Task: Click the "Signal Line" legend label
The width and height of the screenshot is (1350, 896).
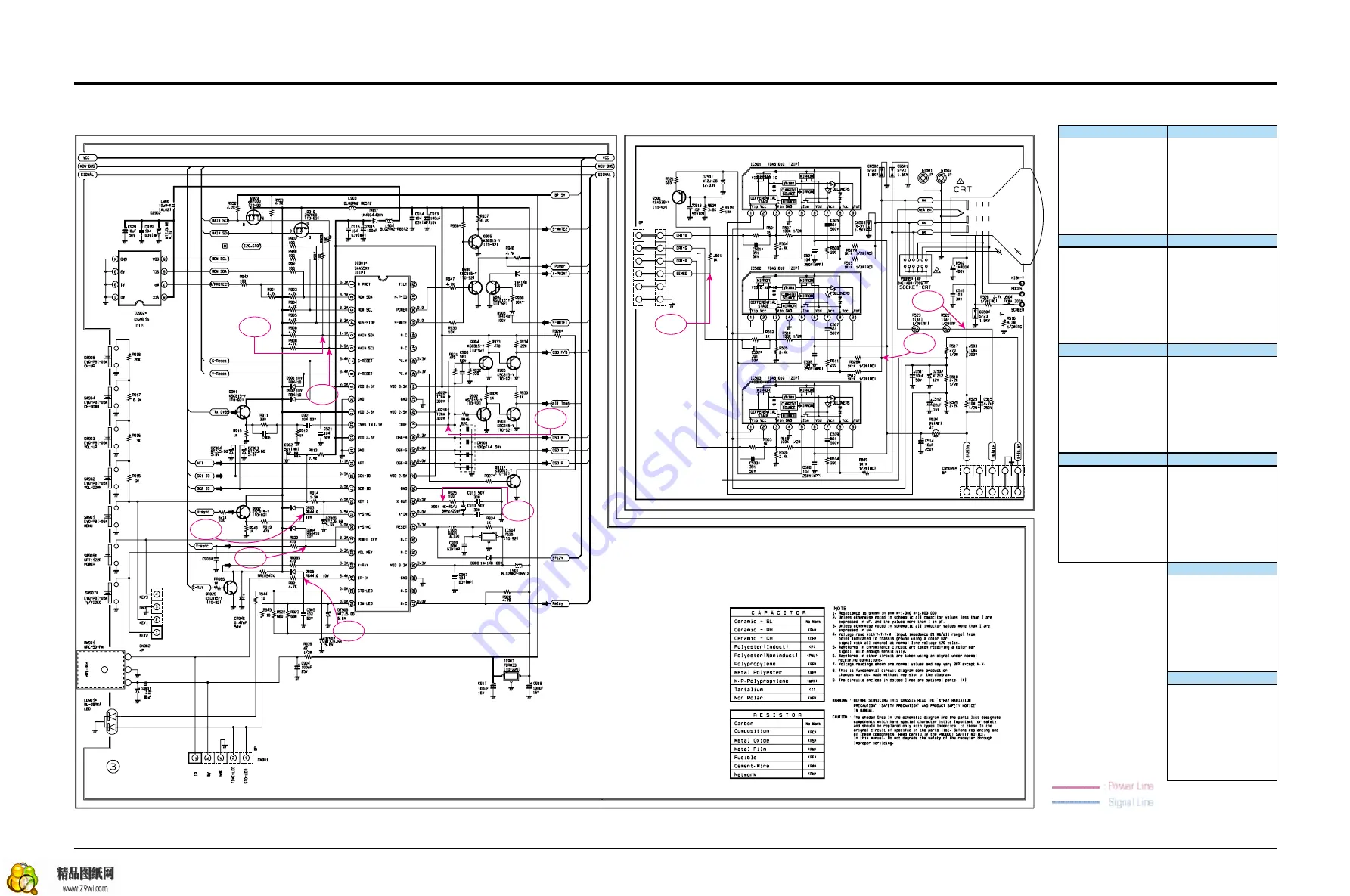Action: (1131, 802)
